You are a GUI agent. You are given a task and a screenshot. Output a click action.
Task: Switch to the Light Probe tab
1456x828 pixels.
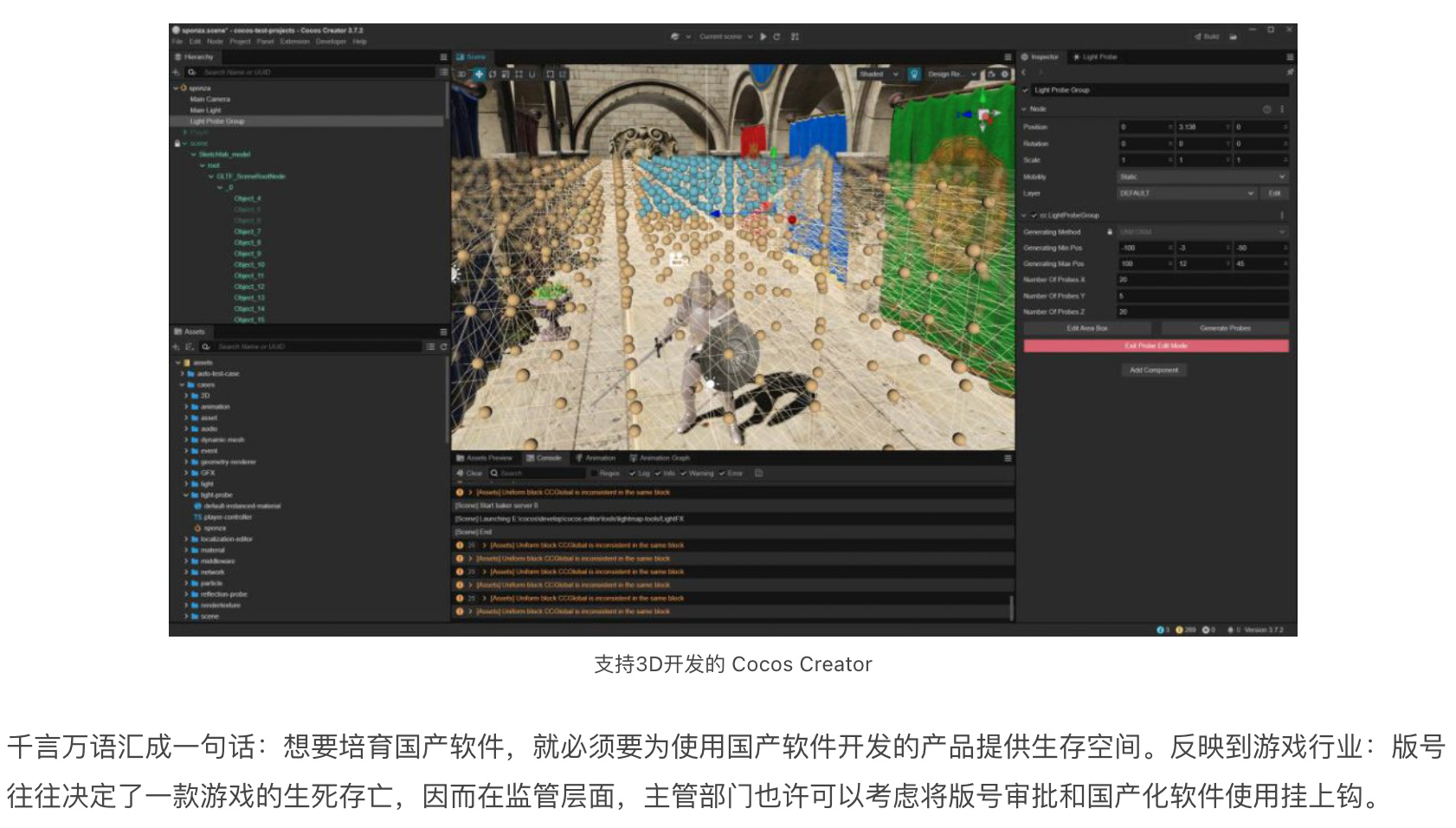pos(1095,57)
